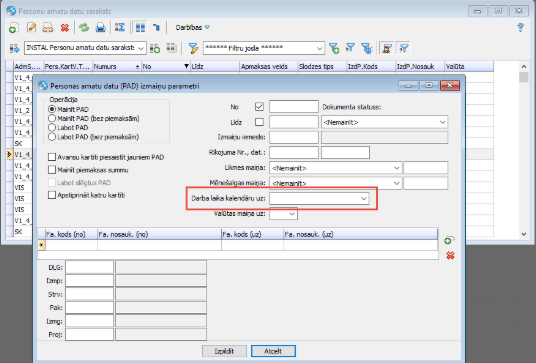Click the view record glasses icon
This screenshot has height=363, width=536.
click(x=48, y=27)
